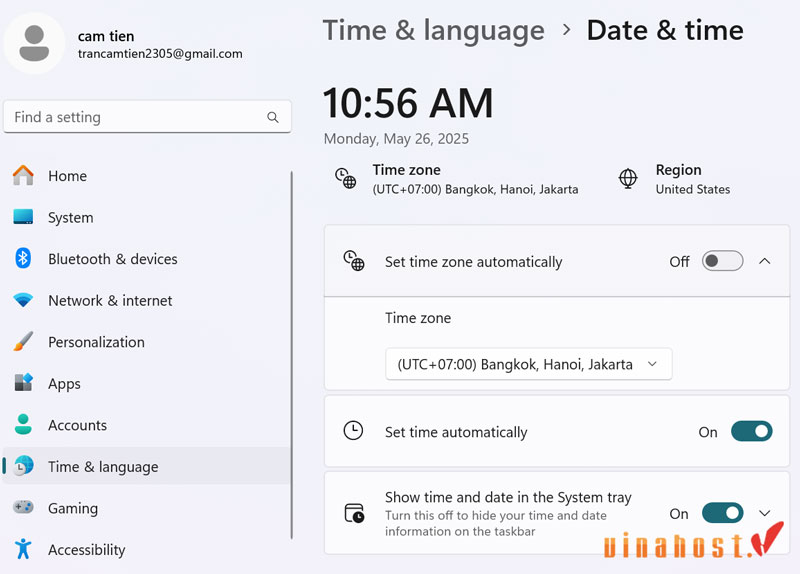Select Apps in the sidebar
The width and height of the screenshot is (800, 574).
[x=147, y=383]
